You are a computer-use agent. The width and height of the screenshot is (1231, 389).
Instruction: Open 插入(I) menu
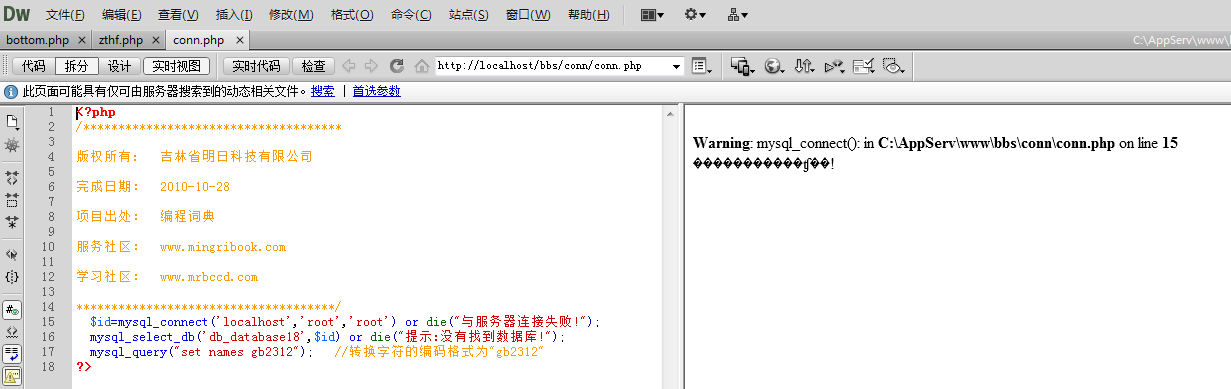[x=234, y=15]
